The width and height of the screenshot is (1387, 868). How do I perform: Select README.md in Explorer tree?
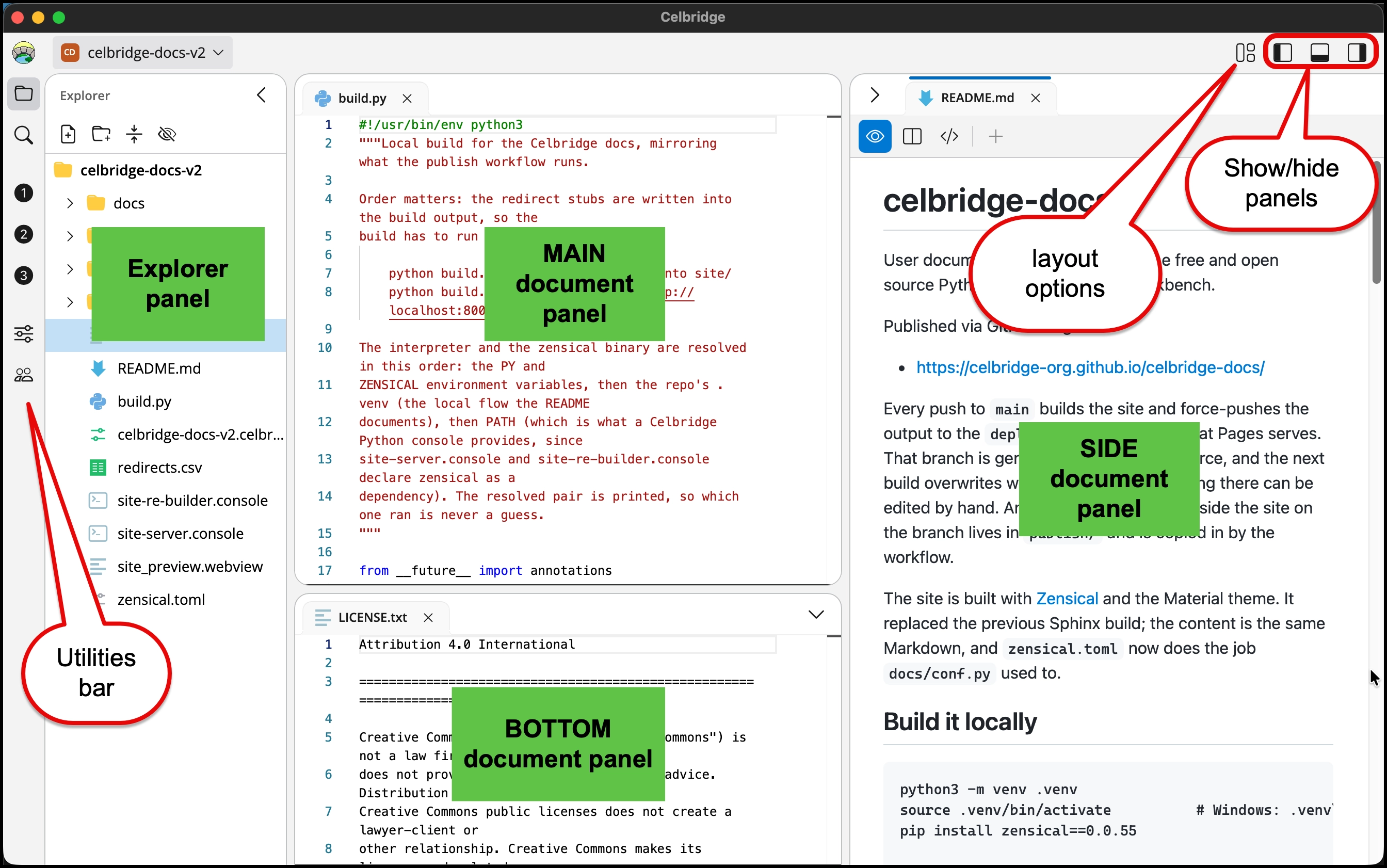pyautogui.click(x=166, y=368)
